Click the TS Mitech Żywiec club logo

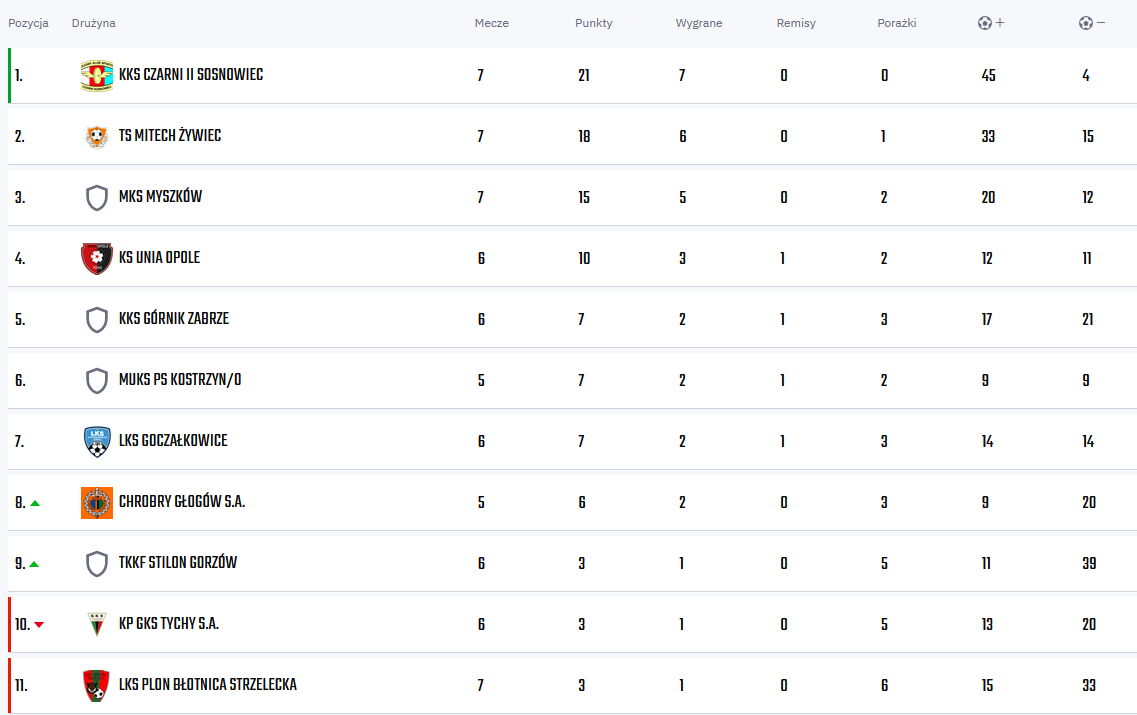pos(96,136)
